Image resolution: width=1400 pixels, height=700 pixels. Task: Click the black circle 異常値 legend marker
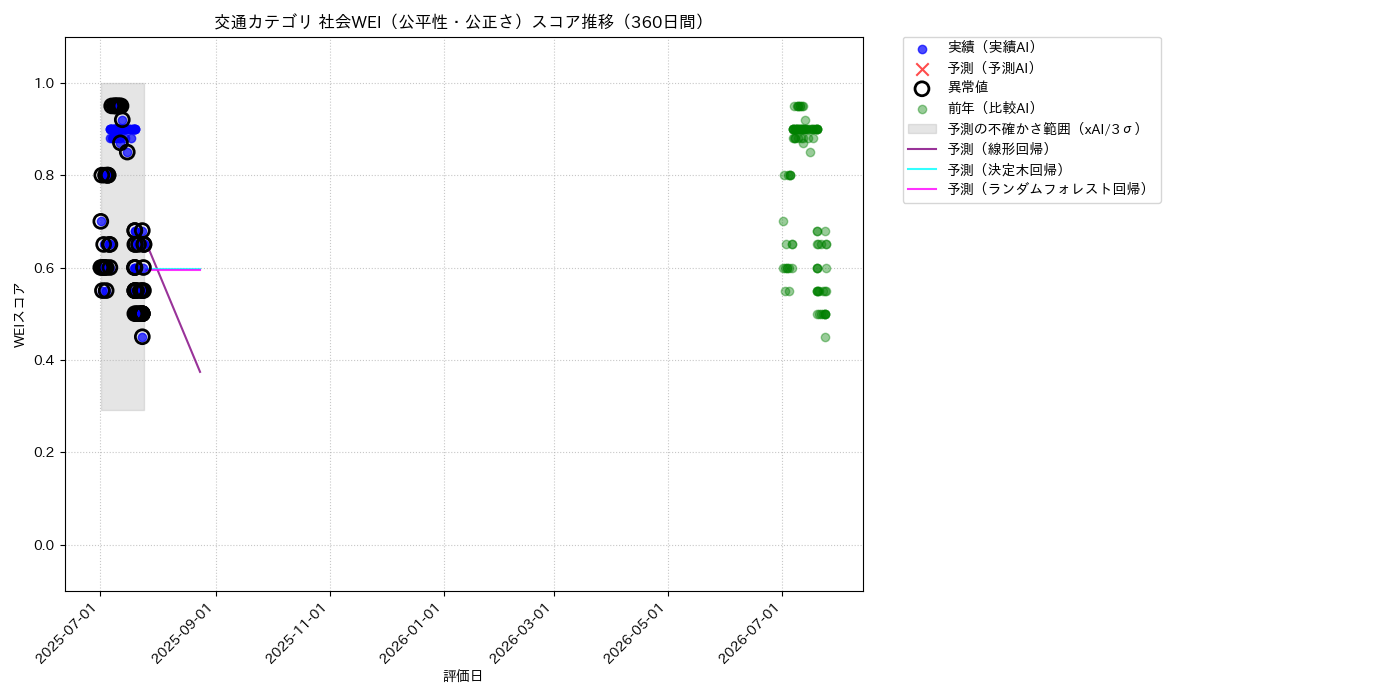click(x=922, y=88)
